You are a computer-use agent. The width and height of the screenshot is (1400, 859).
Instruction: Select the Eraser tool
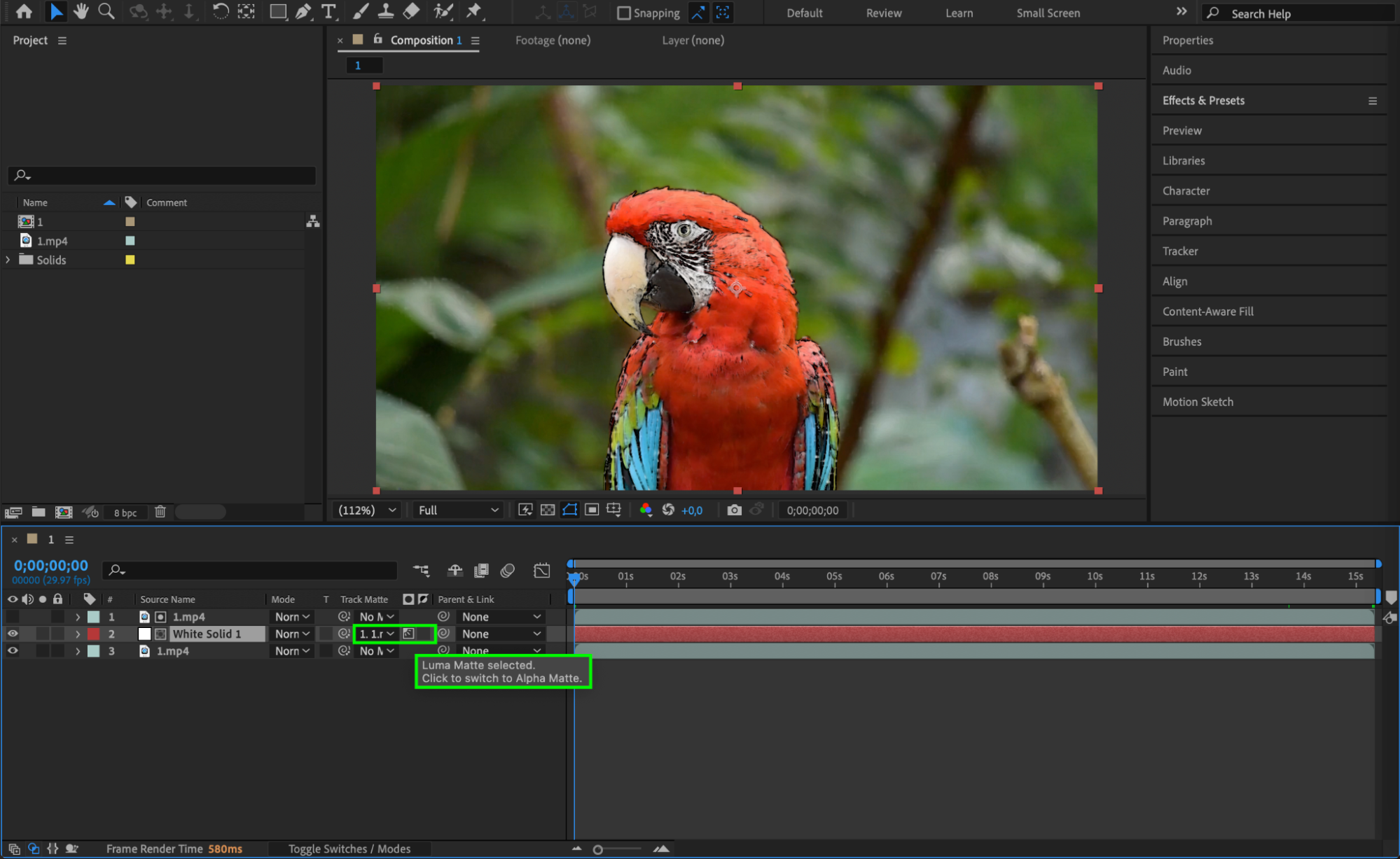(x=412, y=11)
